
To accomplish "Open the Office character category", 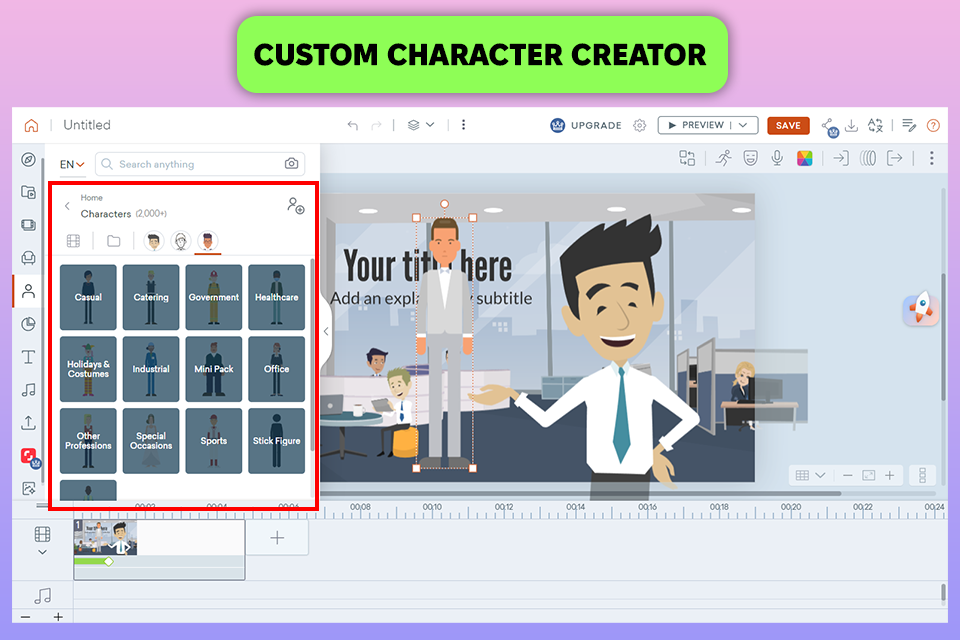I will pyautogui.click(x=277, y=369).
